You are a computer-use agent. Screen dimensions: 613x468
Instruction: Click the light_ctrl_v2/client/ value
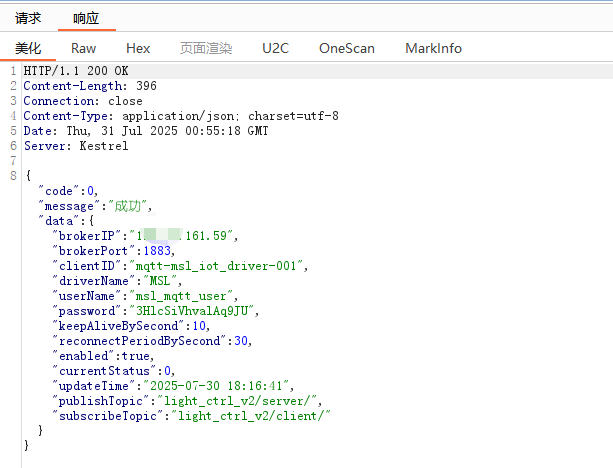tap(251, 416)
